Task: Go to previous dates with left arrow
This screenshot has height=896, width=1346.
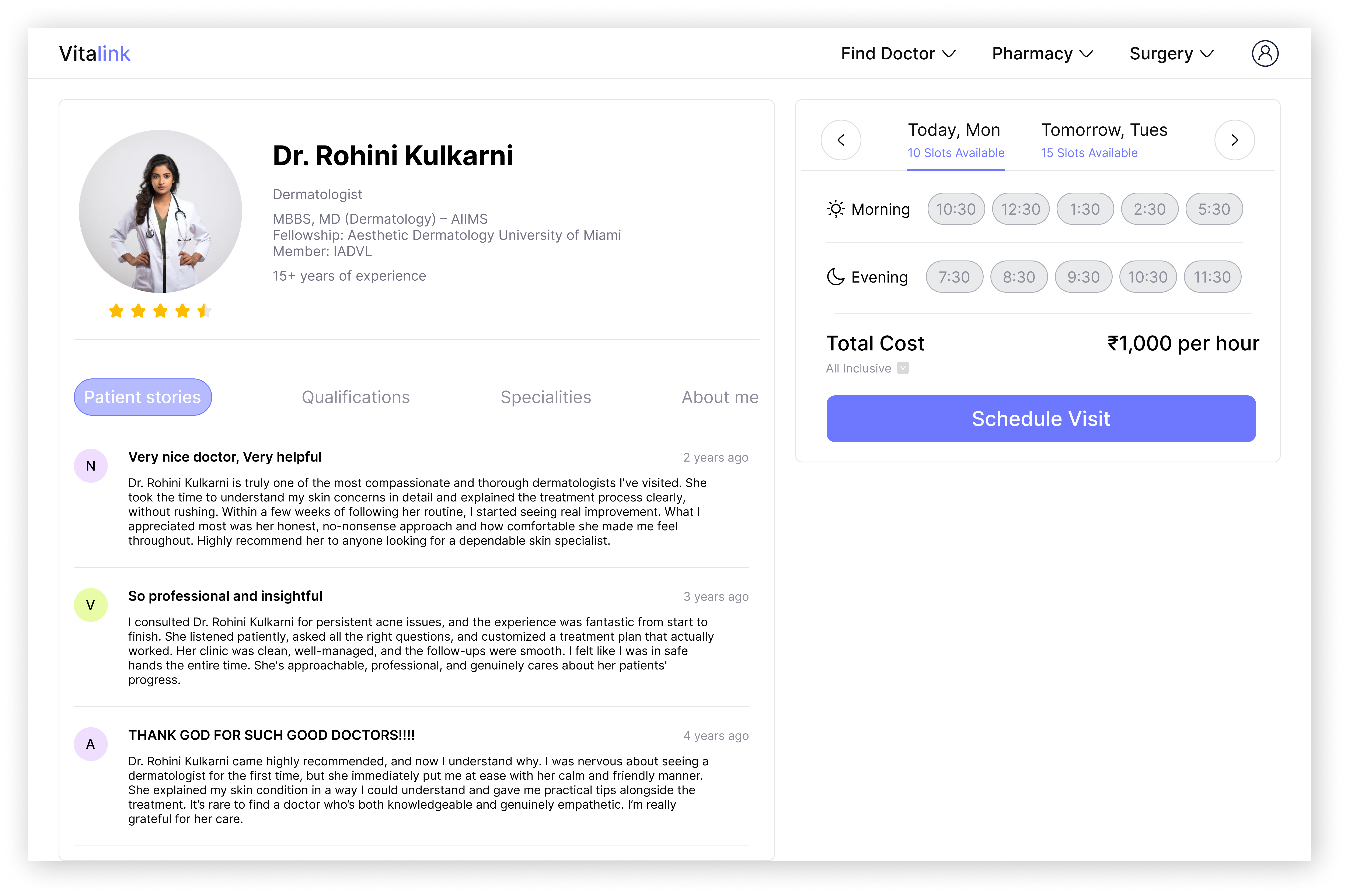Action: (841, 140)
